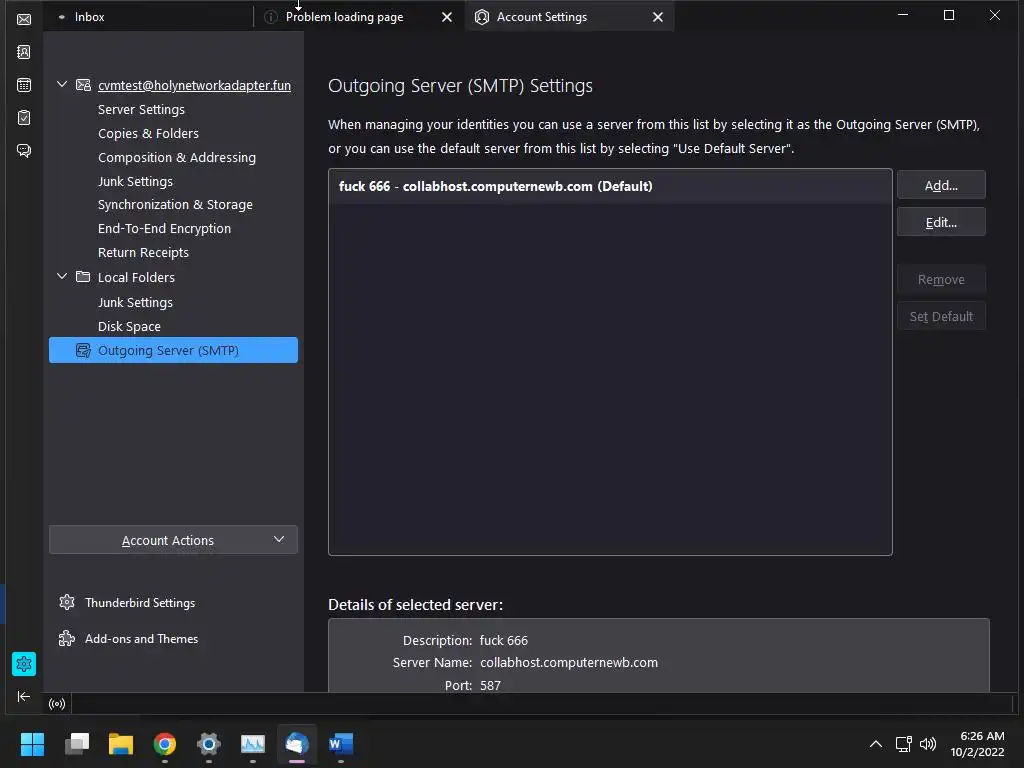Click the Thunderbird Settings gear icon
Screen dimensions: 1024x768
(x=67, y=602)
